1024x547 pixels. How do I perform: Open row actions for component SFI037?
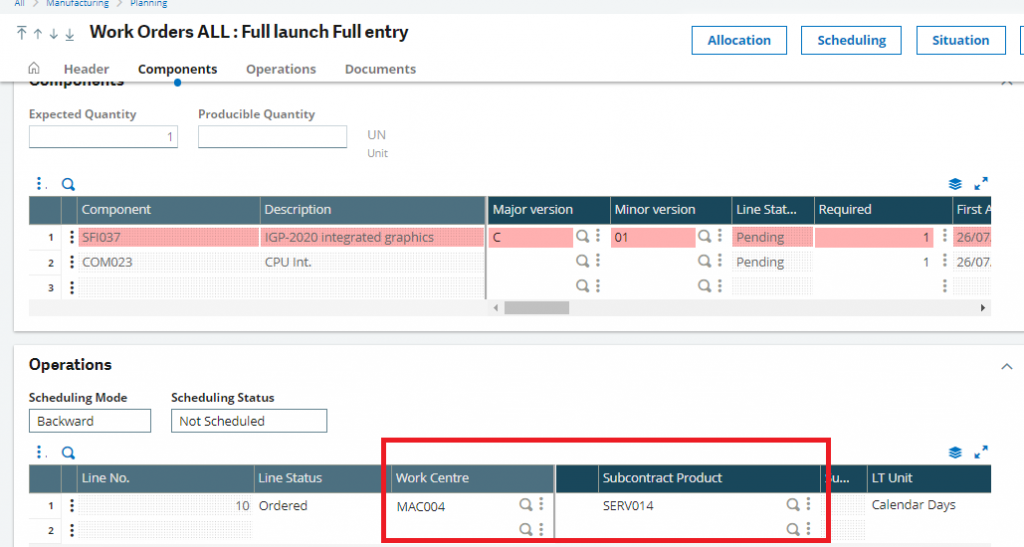click(x=72, y=237)
